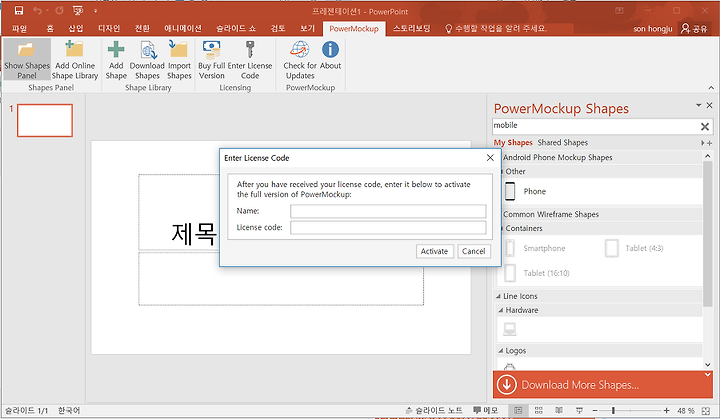Select the PowerMockup ribbon tab
This screenshot has width=720, height=419.
pyautogui.click(x=354, y=28)
